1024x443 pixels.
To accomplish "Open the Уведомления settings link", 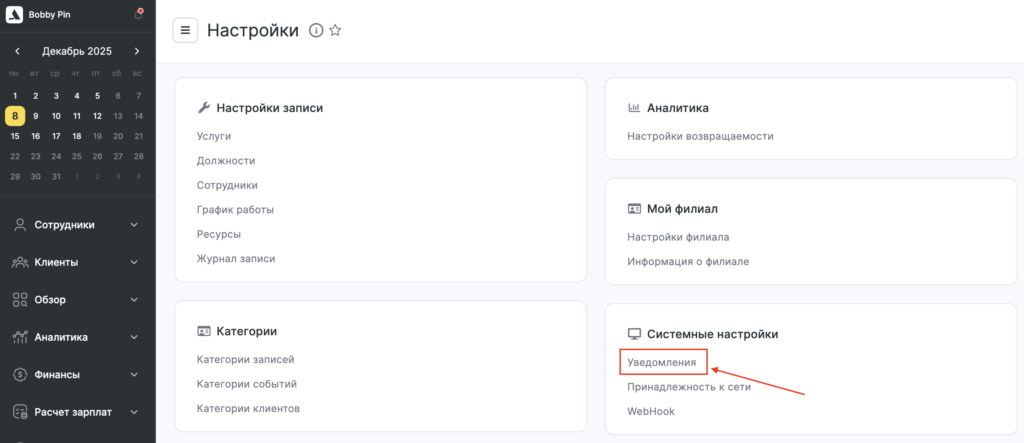I will (x=661, y=361).
